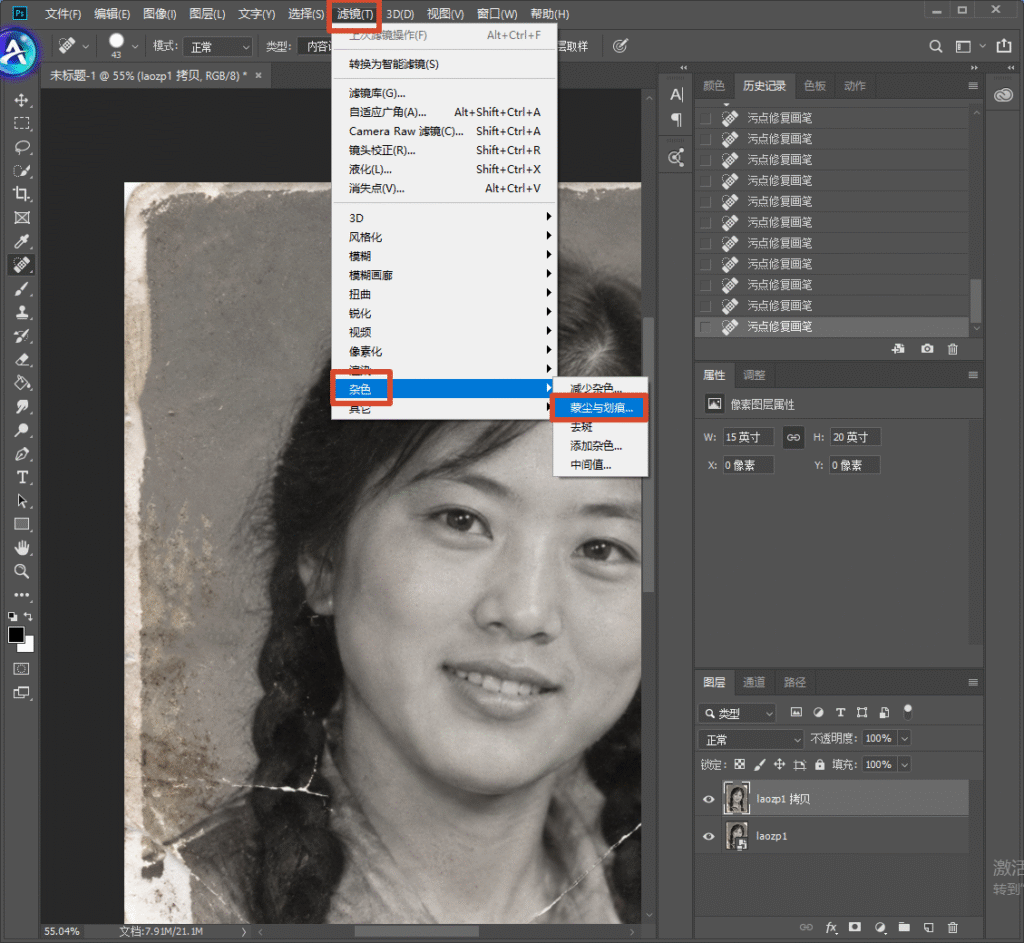Select the Lasso tool
Viewport: 1024px width, 943px height.
22,147
